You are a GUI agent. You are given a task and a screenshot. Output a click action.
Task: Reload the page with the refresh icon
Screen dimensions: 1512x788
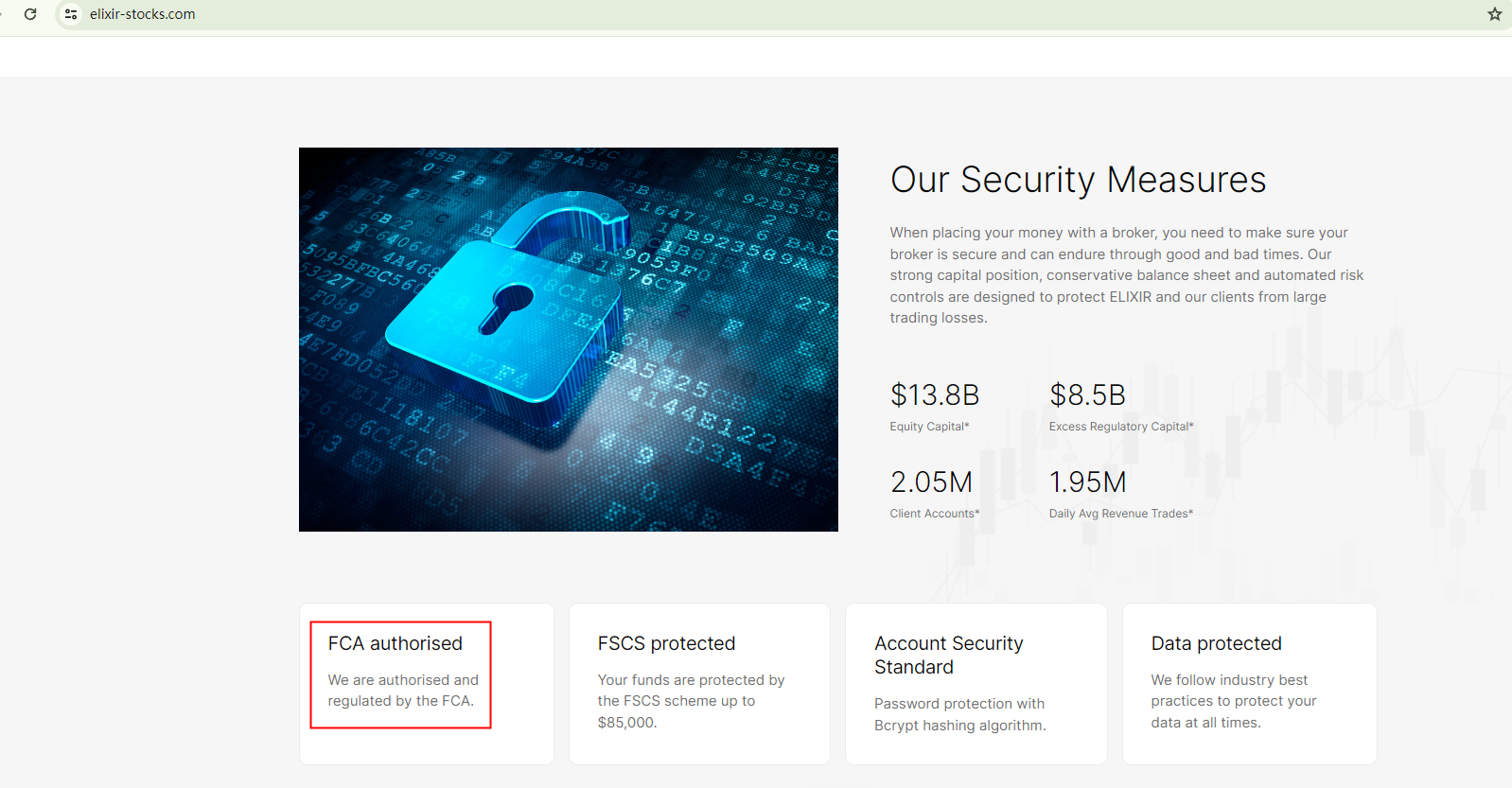click(x=30, y=14)
